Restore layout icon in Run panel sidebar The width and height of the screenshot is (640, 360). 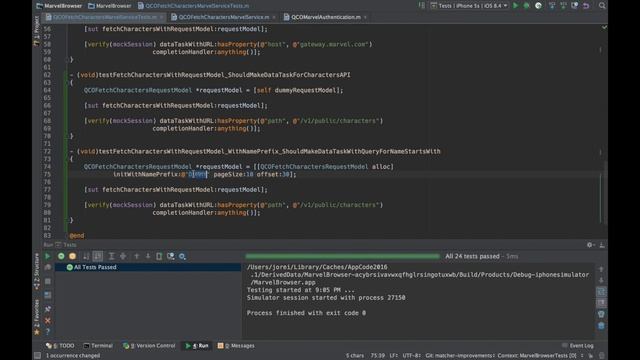pos(48,295)
